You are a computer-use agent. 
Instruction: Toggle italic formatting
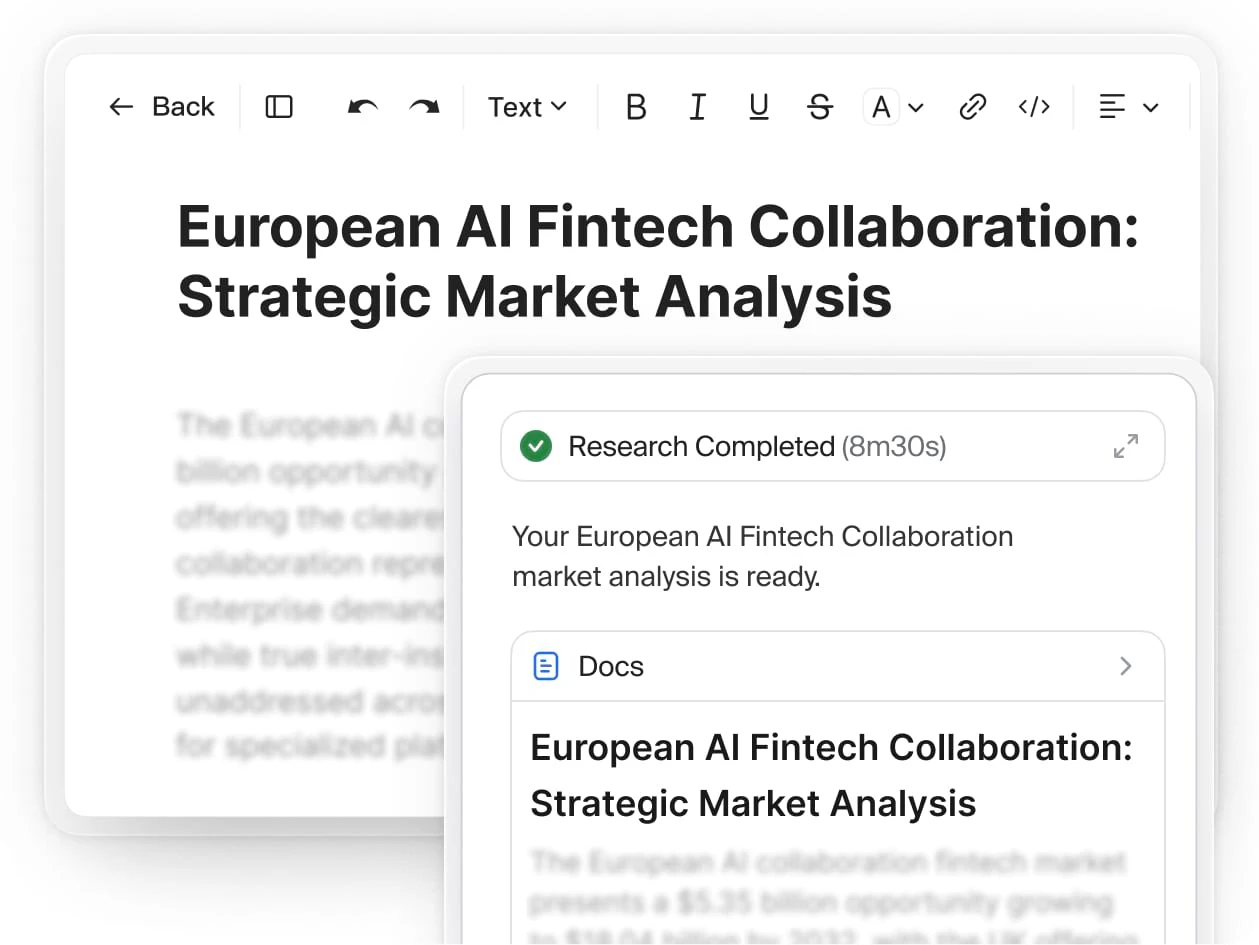tap(698, 107)
